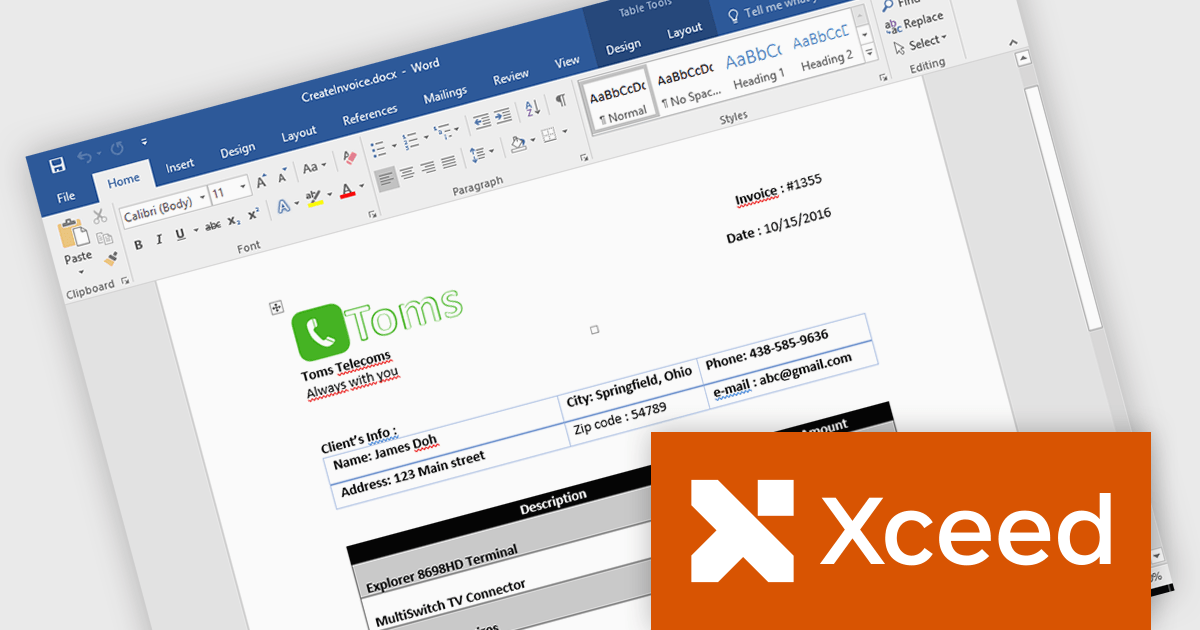1200x630 pixels.
Task: Expand the Paste options arrow
Action: tap(80, 271)
